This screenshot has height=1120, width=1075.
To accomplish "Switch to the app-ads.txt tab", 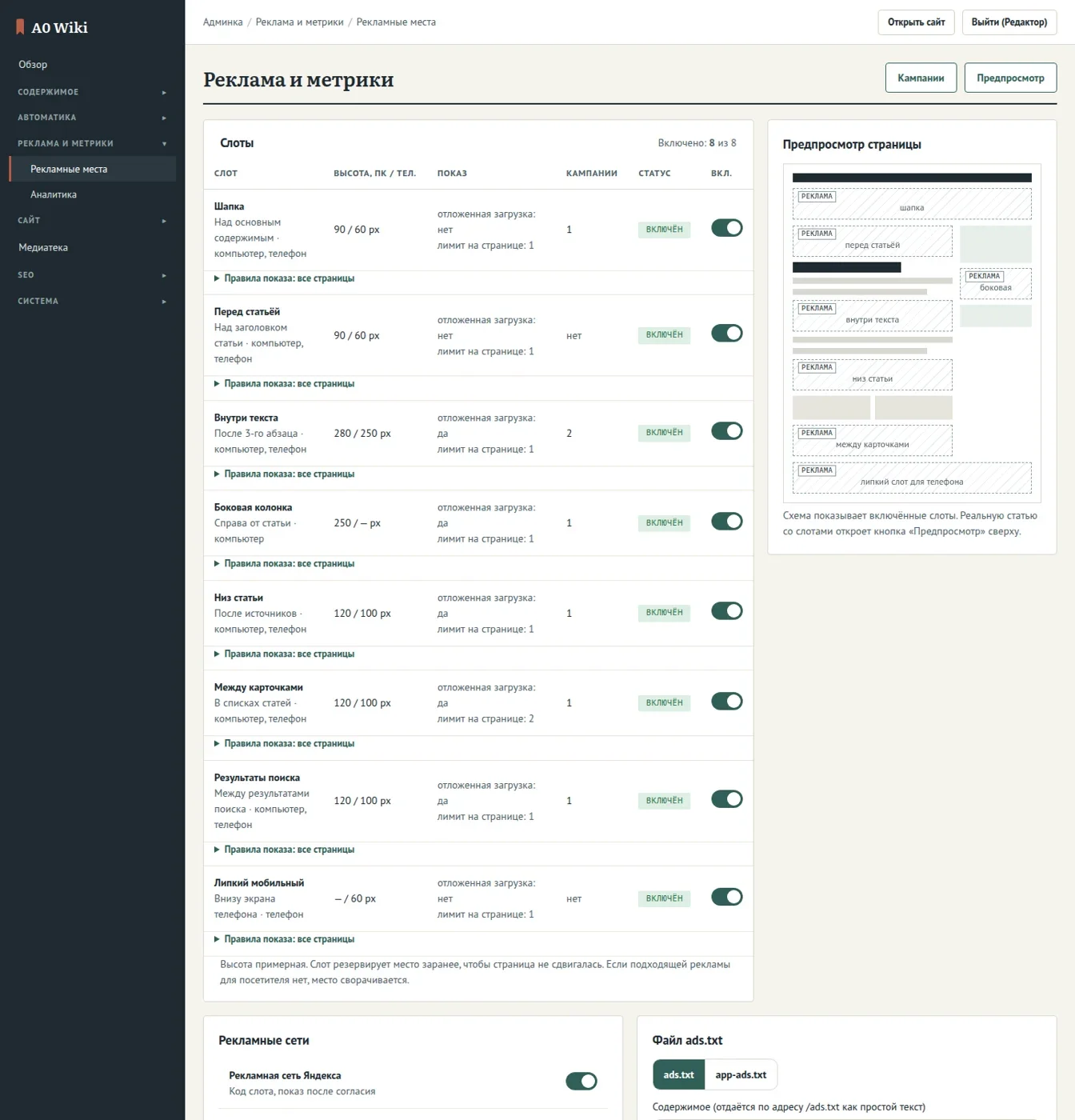I will 741,1074.
